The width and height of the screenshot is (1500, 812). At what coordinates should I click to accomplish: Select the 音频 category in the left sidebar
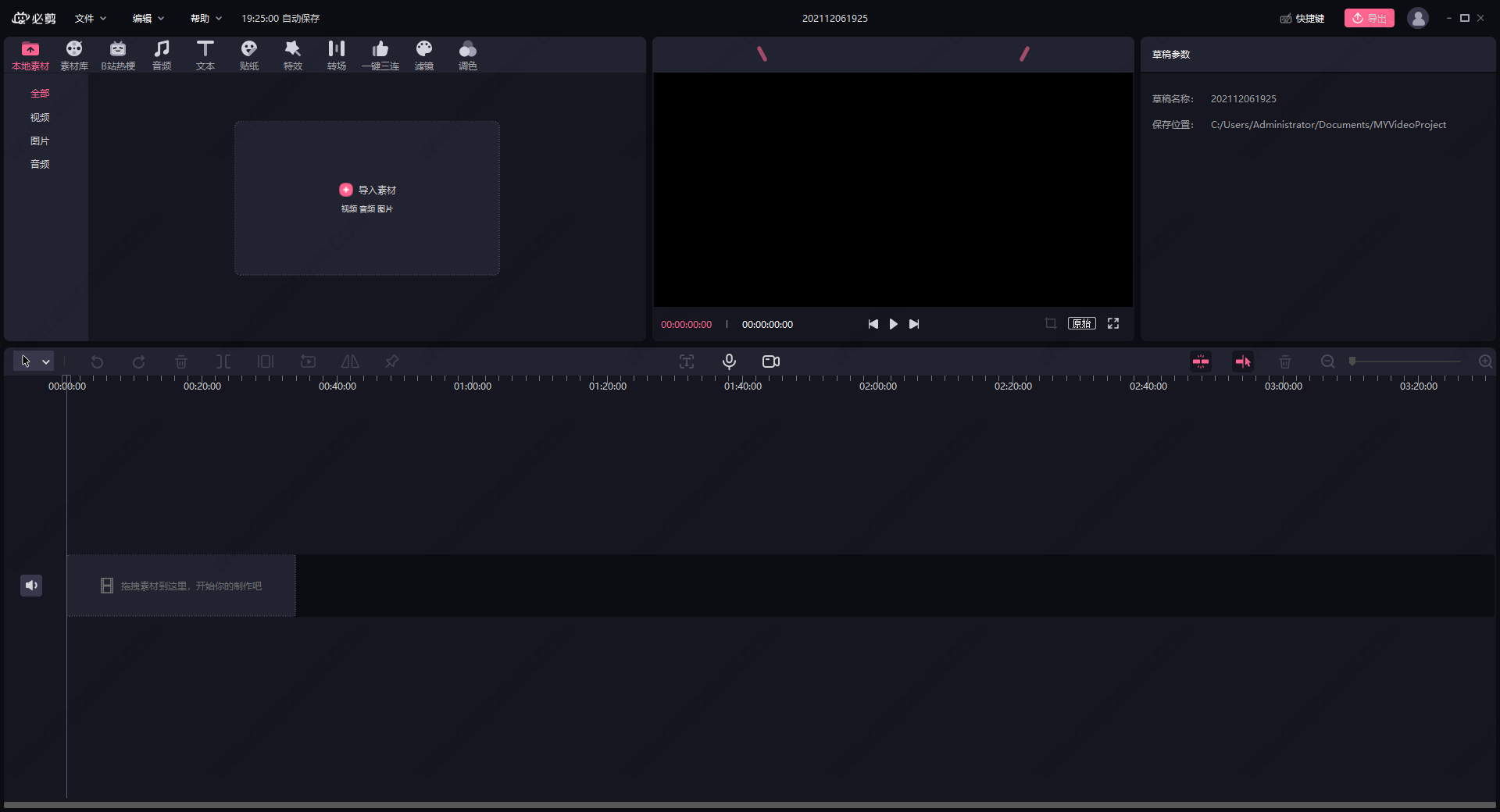pos(40,164)
